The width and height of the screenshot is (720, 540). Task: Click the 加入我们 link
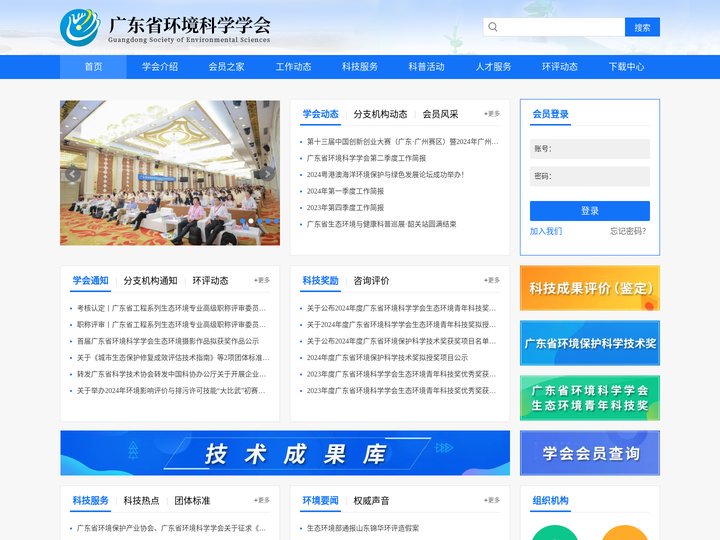[546, 231]
